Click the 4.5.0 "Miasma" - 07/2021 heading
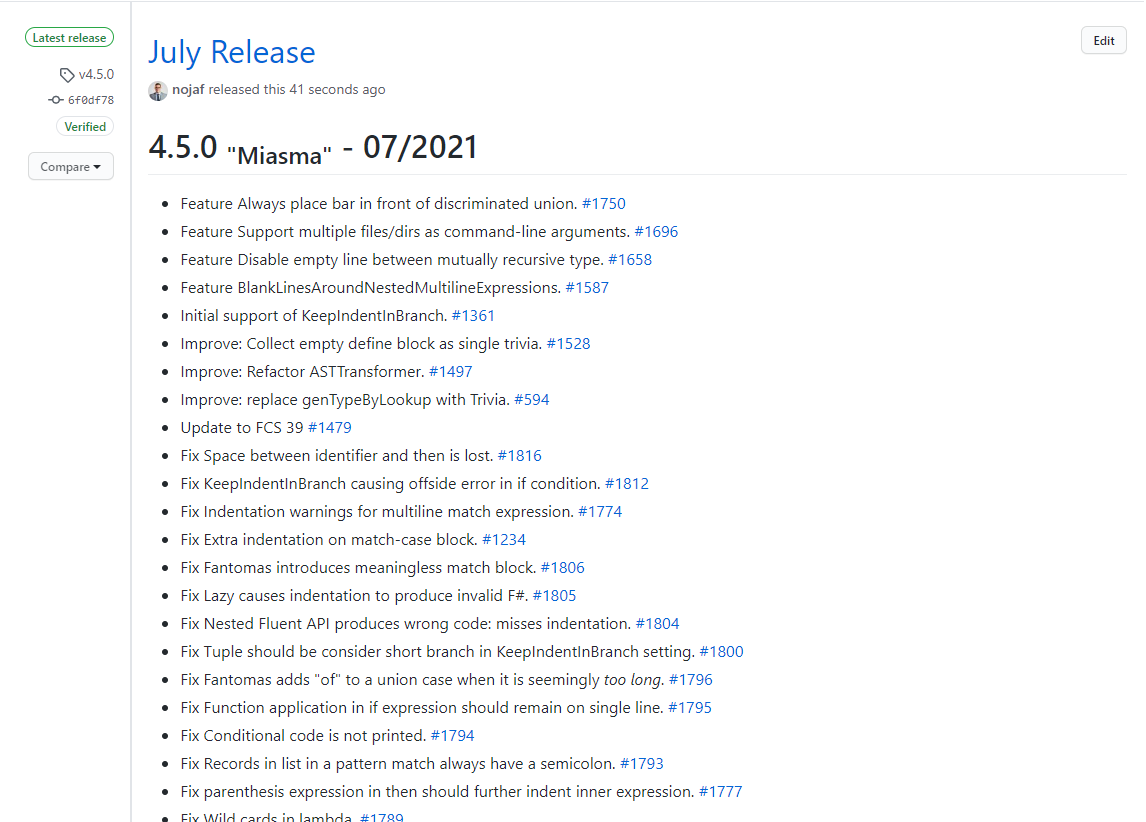The image size is (1146, 822). pyautogui.click(x=313, y=148)
